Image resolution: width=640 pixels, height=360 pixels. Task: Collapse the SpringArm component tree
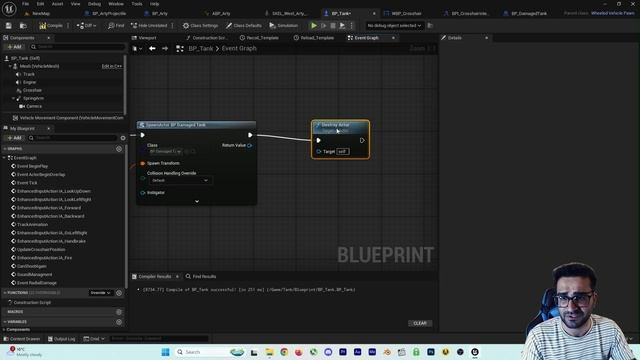click(13, 98)
